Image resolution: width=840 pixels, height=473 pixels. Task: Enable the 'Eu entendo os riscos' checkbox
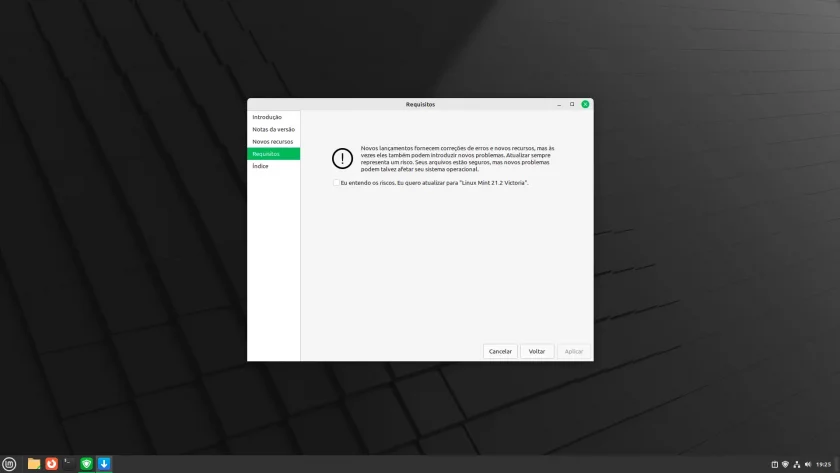coord(336,183)
